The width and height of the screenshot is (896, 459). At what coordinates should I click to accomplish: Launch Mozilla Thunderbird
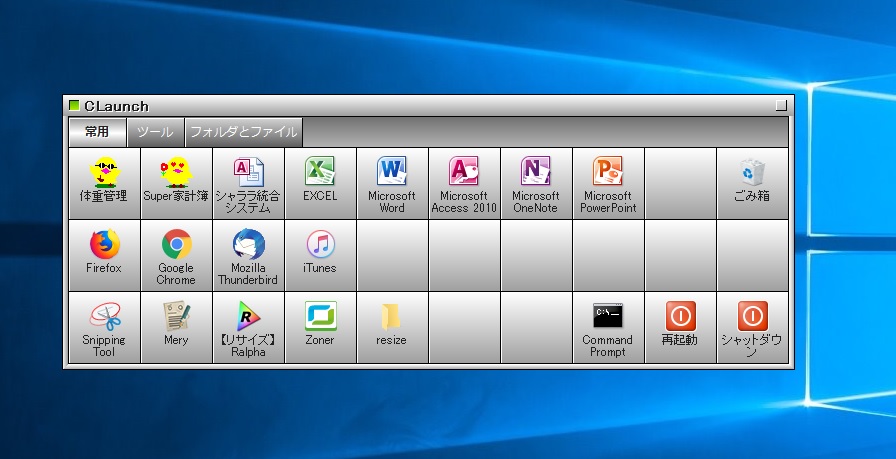point(248,254)
